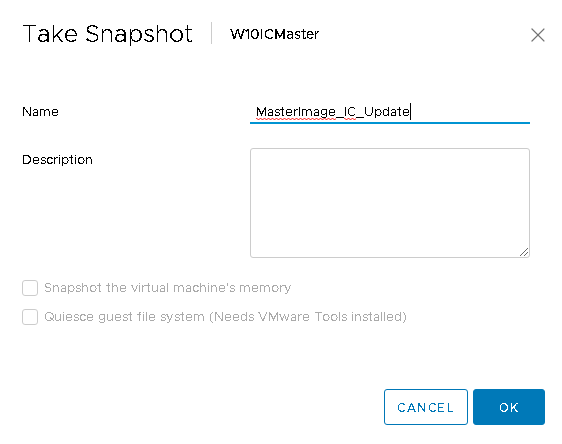Click the blue underline below Name field

(x=390, y=123)
